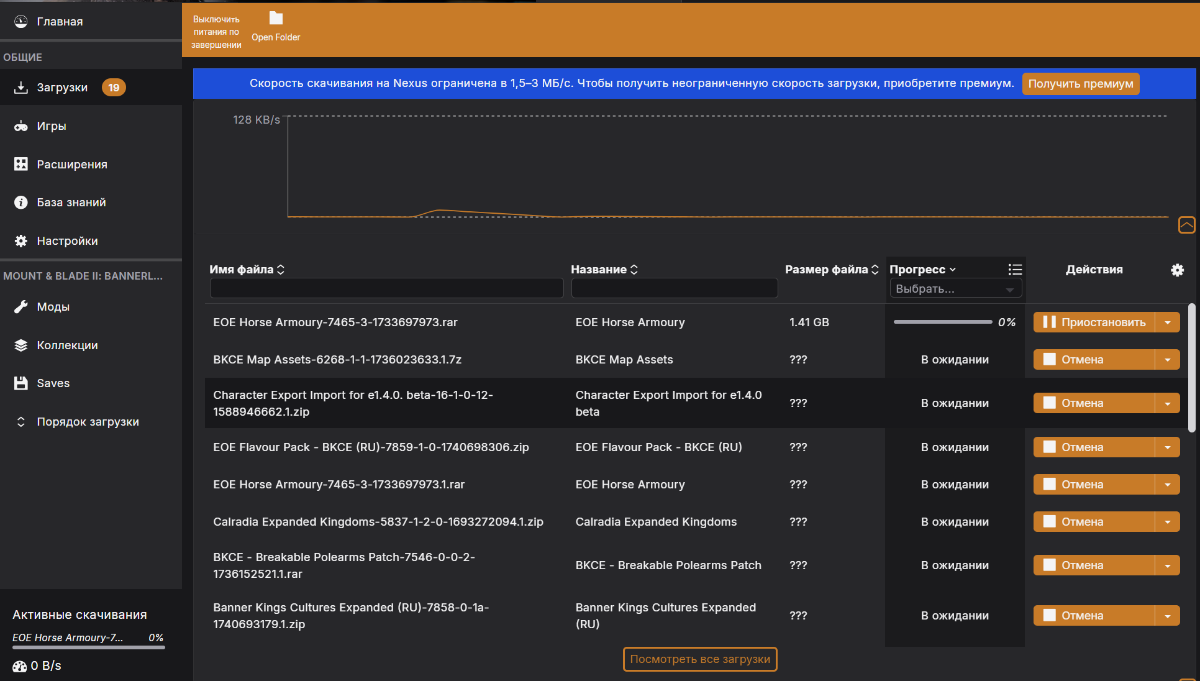The width and height of the screenshot is (1200, 681).
Task: Expand action dropdown for Banner Kings Cultures row
Action: tap(1168, 616)
